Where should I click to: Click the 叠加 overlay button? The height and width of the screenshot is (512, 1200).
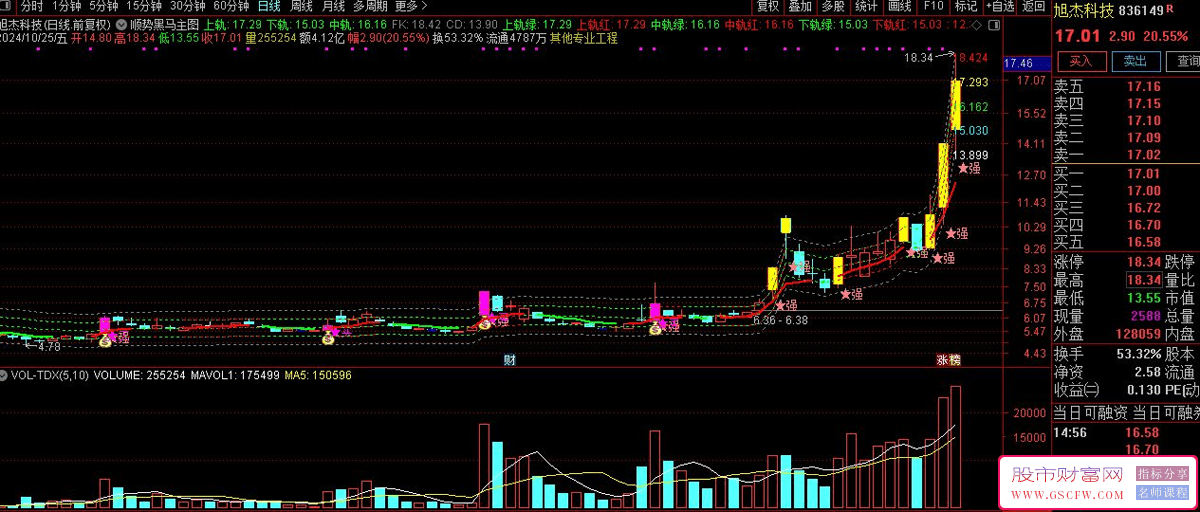click(800, 6)
